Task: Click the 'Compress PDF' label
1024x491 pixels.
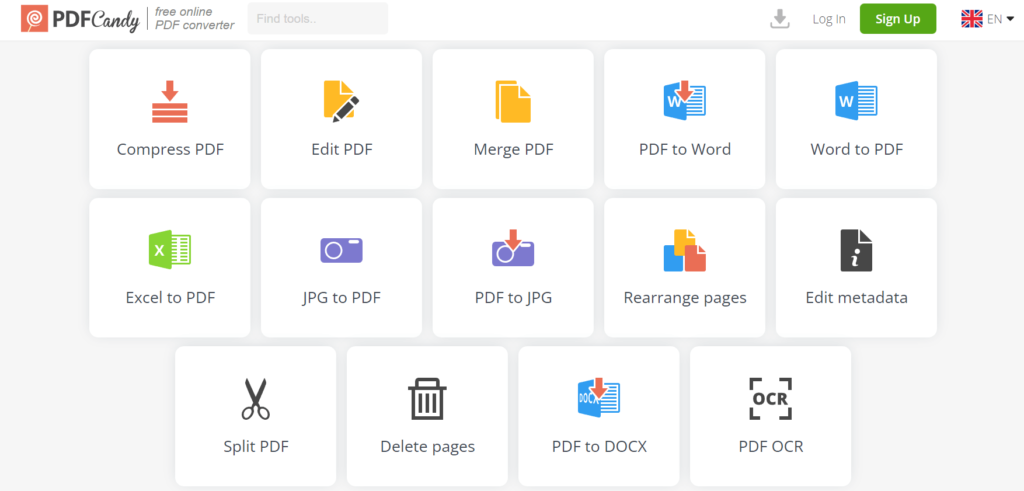Action: coord(170,150)
